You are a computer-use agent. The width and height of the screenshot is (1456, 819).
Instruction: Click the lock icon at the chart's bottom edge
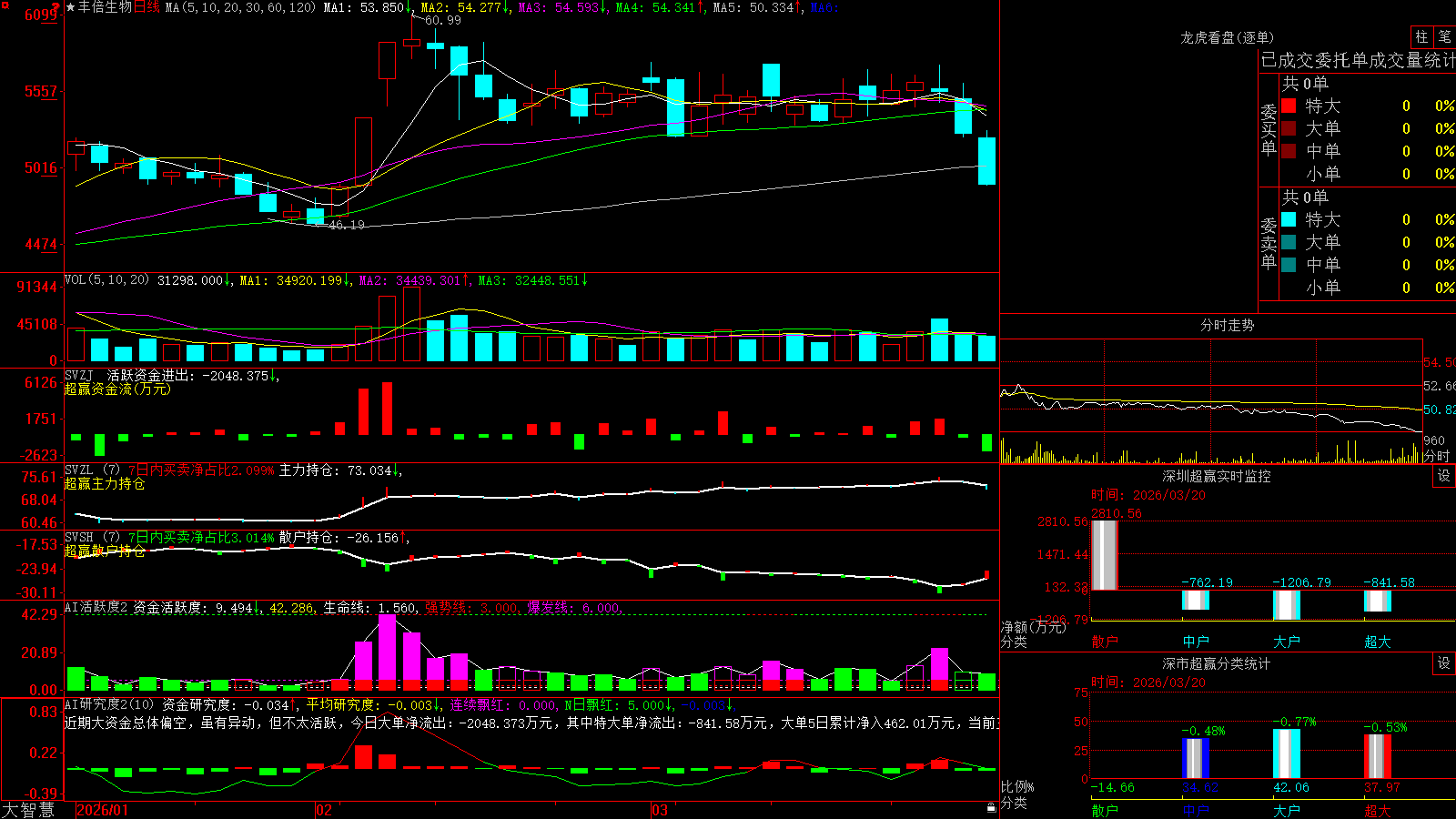click(x=992, y=807)
